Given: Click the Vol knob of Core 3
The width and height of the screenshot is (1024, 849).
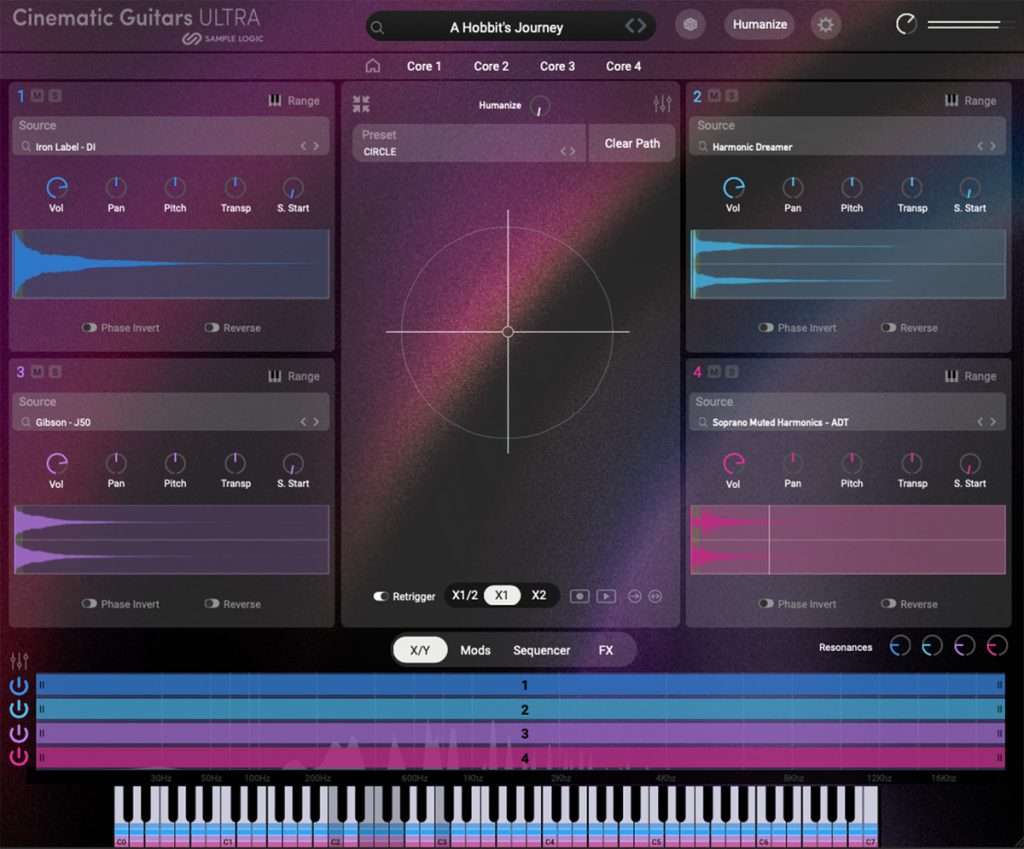Looking at the screenshot, I should click(57, 464).
